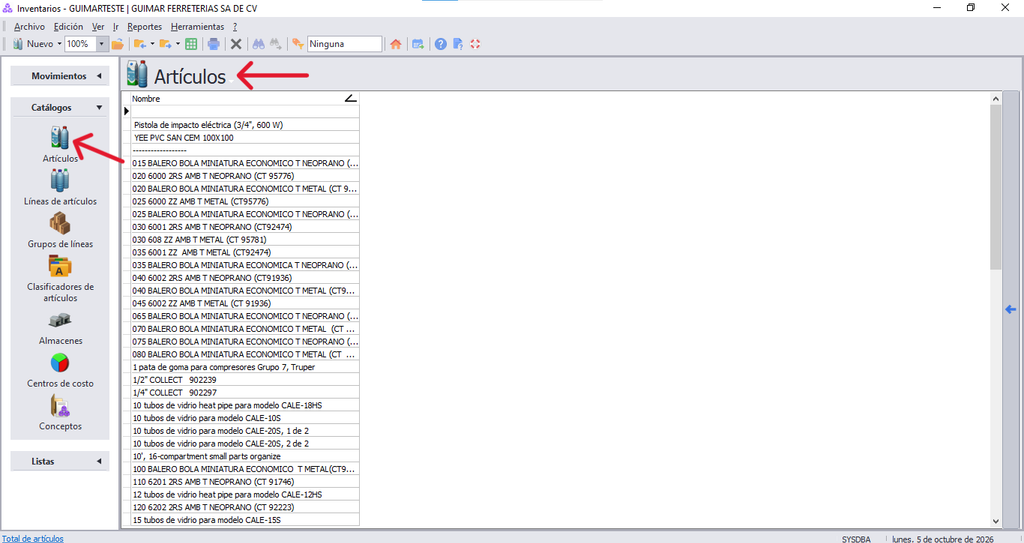Select row 15 tubos de vidrio para modelo CALE-15S
The width and height of the screenshot is (1024, 543).
point(245,520)
